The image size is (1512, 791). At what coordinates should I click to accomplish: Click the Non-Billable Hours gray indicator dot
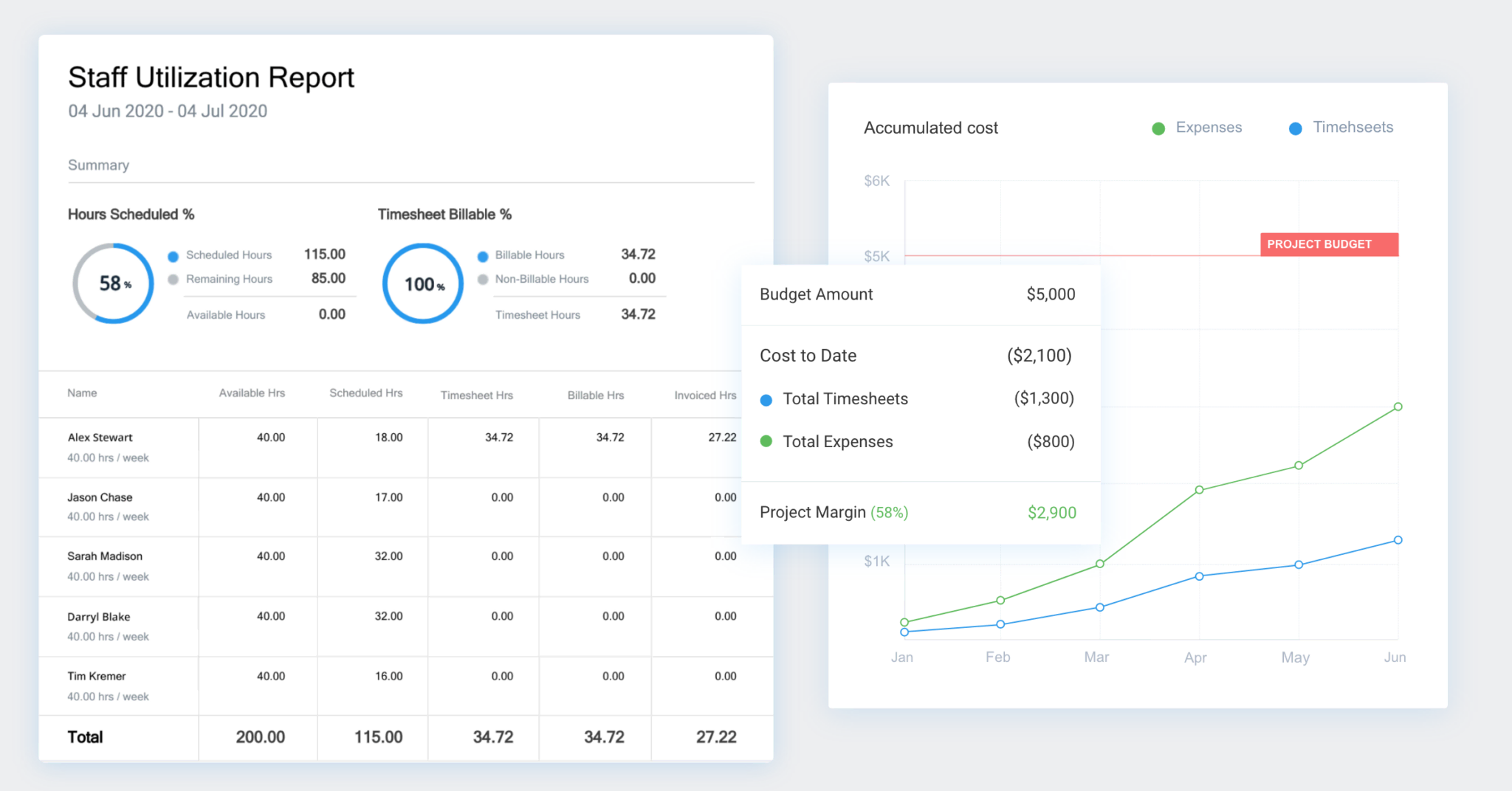pos(483,280)
